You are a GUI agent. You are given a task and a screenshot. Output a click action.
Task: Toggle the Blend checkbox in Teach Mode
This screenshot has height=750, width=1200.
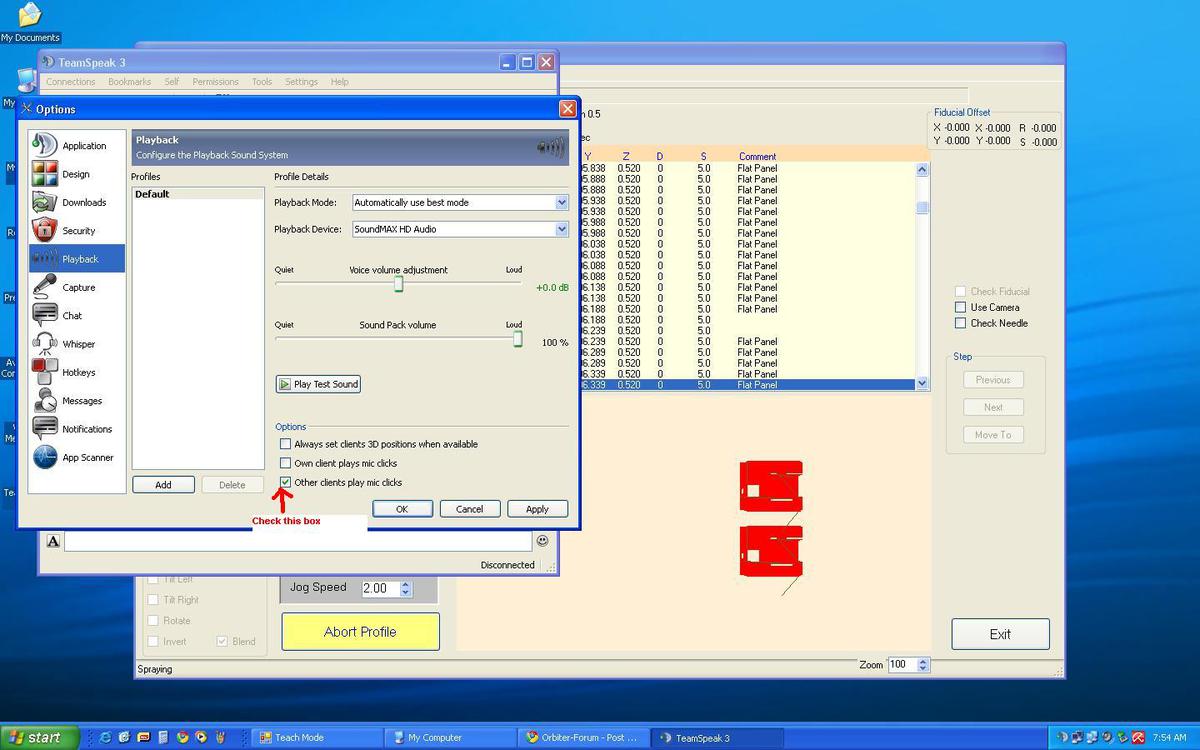point(222,641)
